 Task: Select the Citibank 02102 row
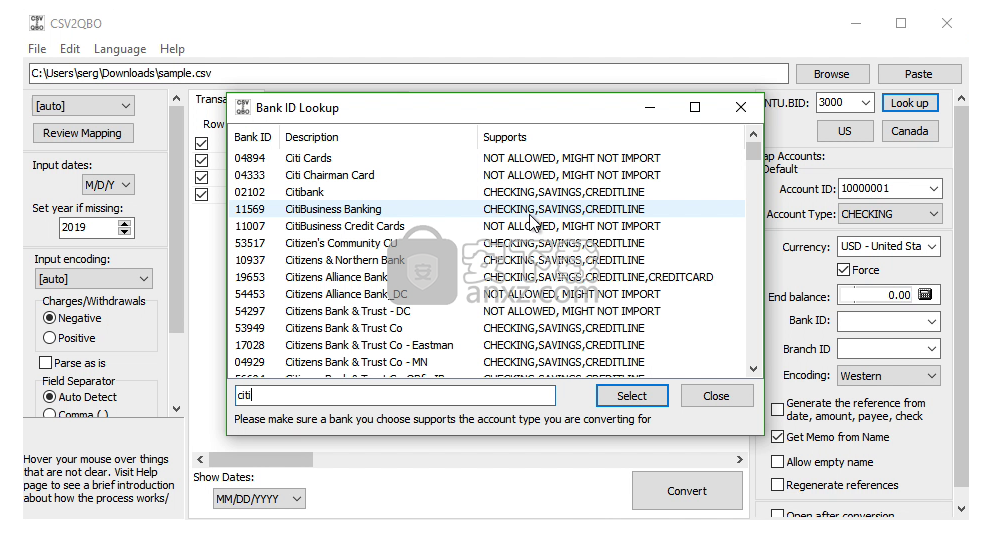coord(486,192)
